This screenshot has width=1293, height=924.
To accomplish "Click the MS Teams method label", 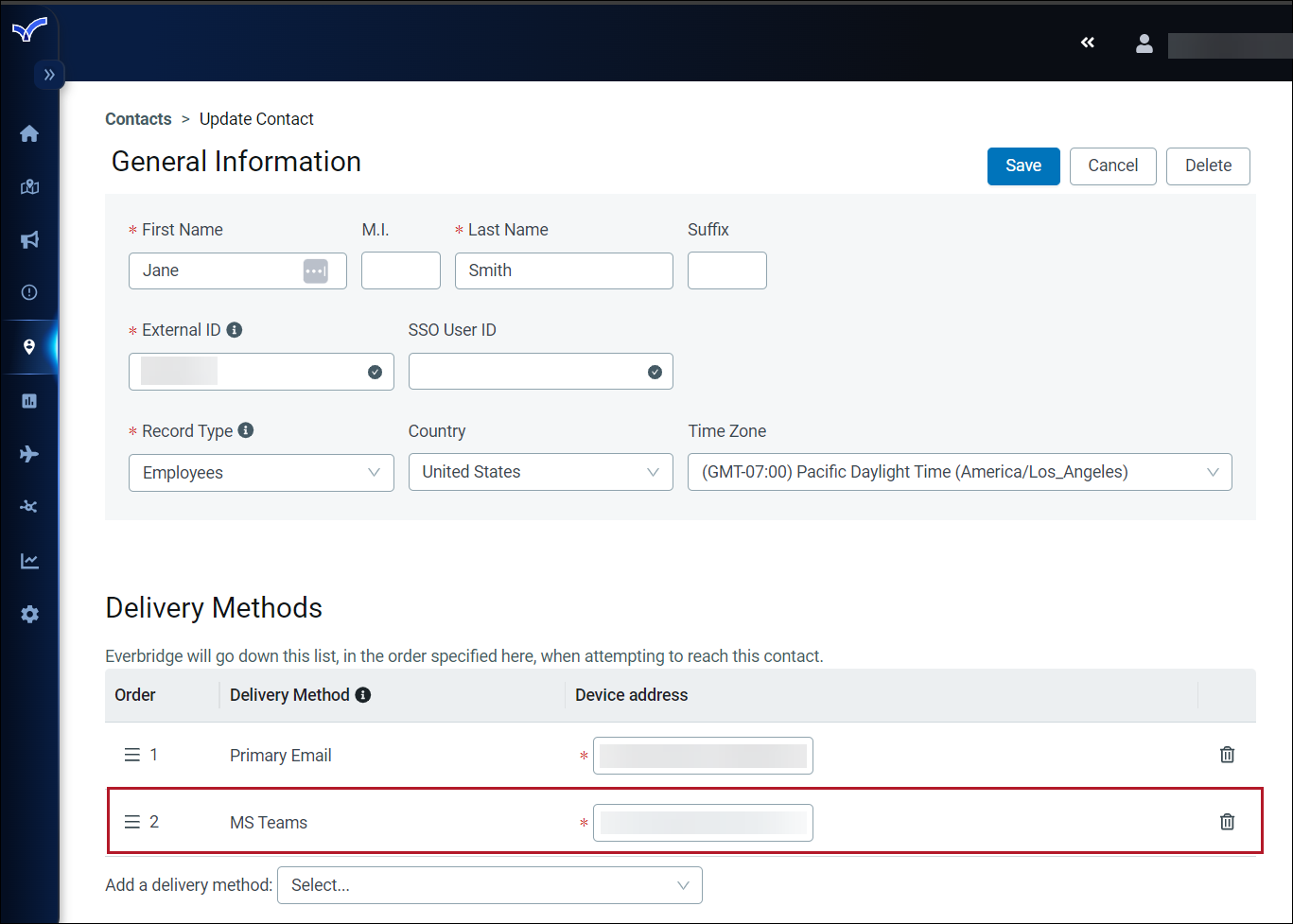I will pyautogui.click(x=269, y=823).
